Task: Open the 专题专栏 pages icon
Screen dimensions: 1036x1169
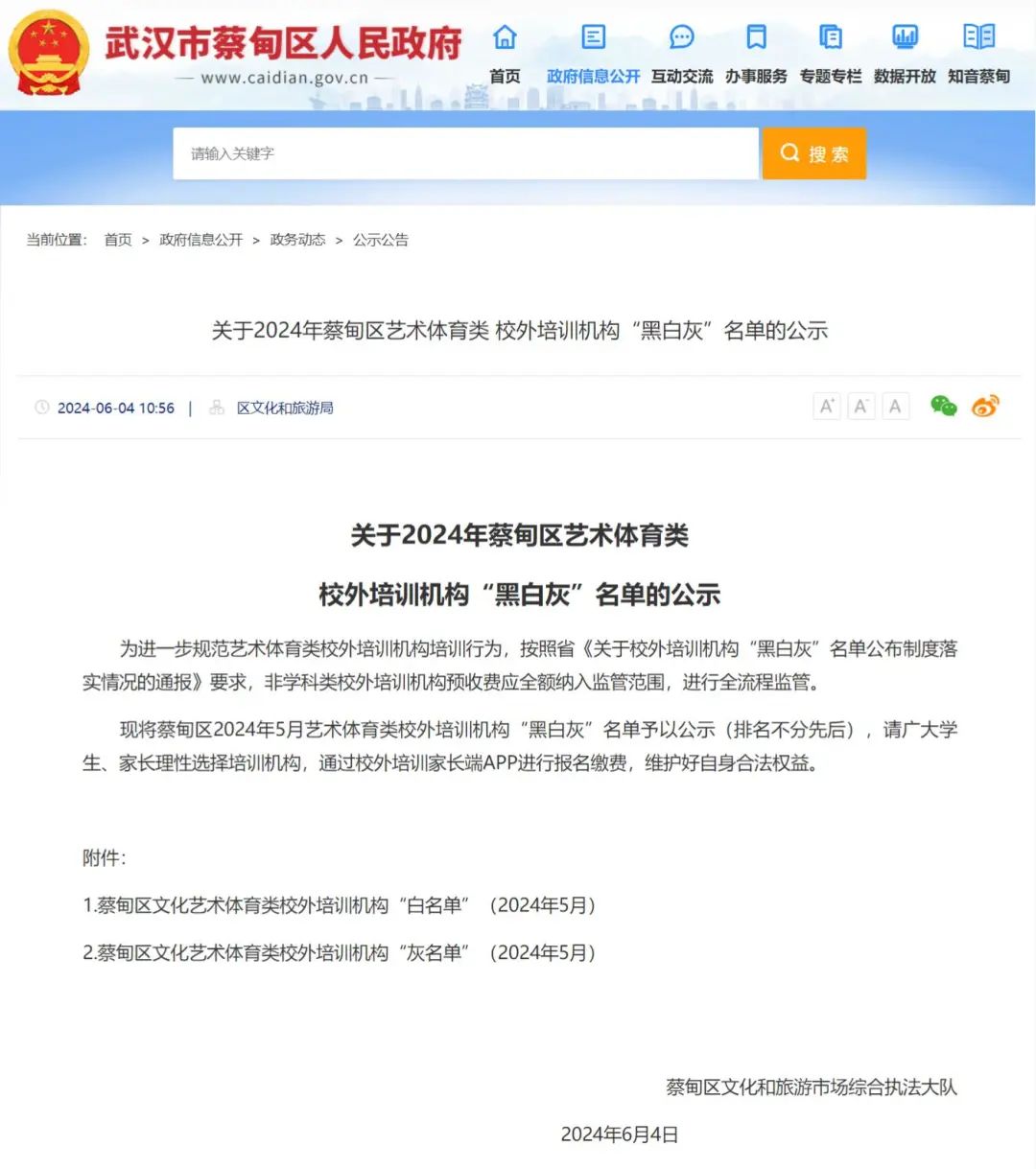Action: [831, 37]
